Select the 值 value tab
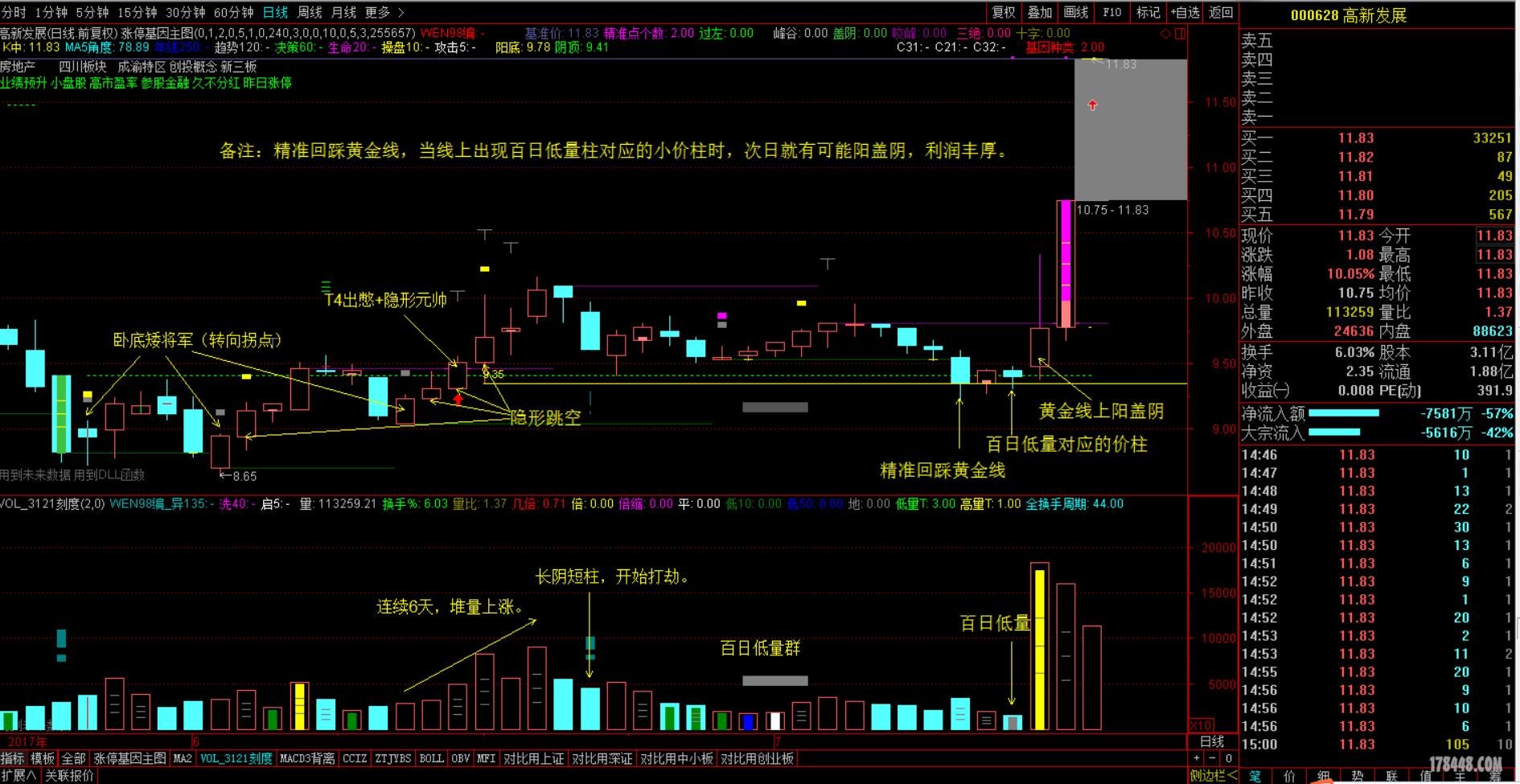 click(1426, 776)
